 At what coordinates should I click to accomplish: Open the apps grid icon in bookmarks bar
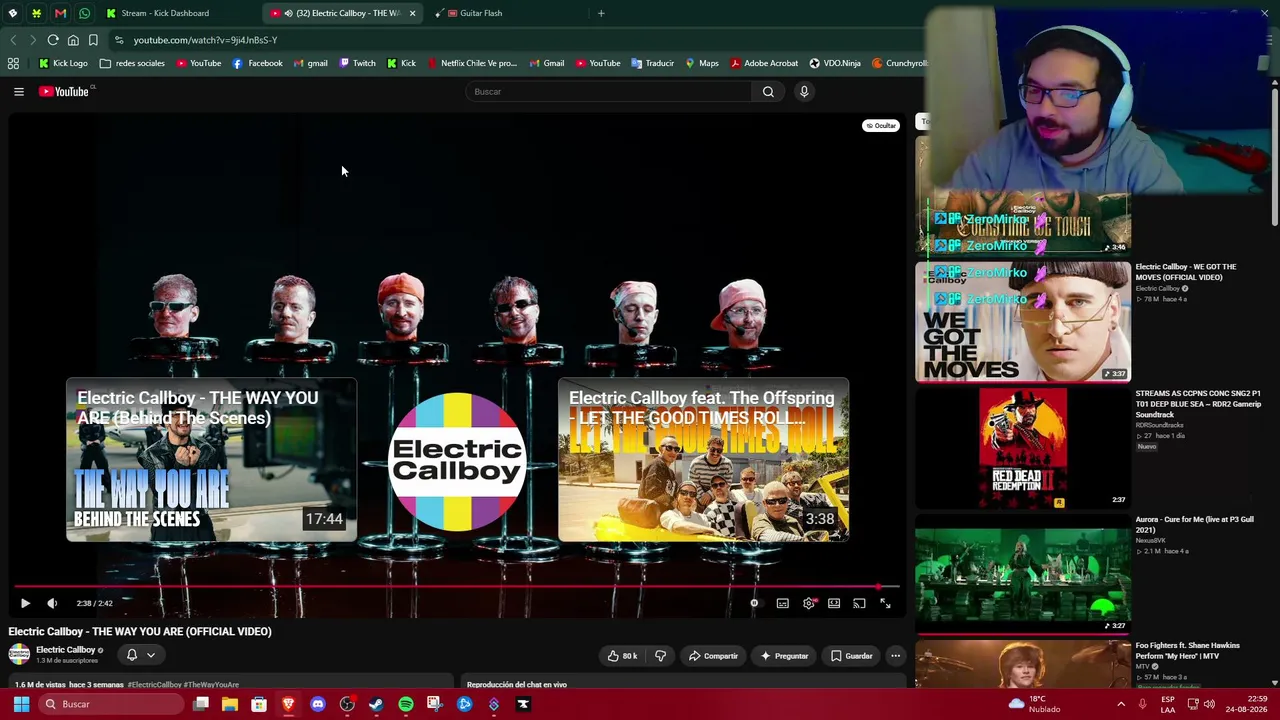click(x=13, y=63)
